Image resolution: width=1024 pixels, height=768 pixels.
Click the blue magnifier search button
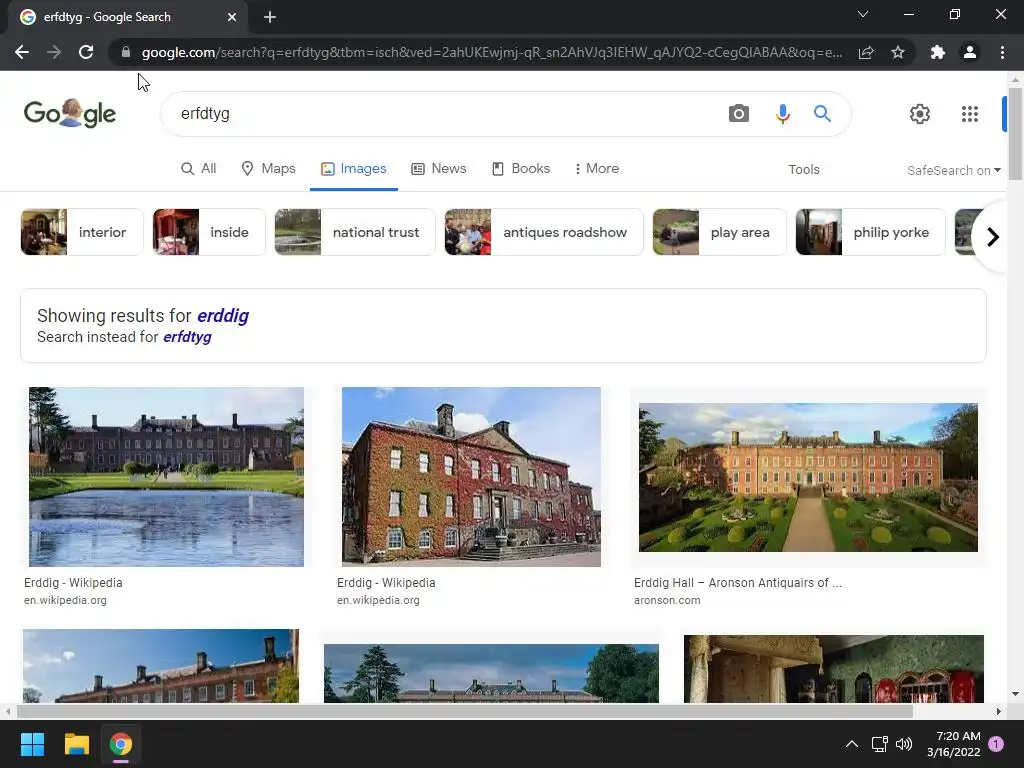822,114
